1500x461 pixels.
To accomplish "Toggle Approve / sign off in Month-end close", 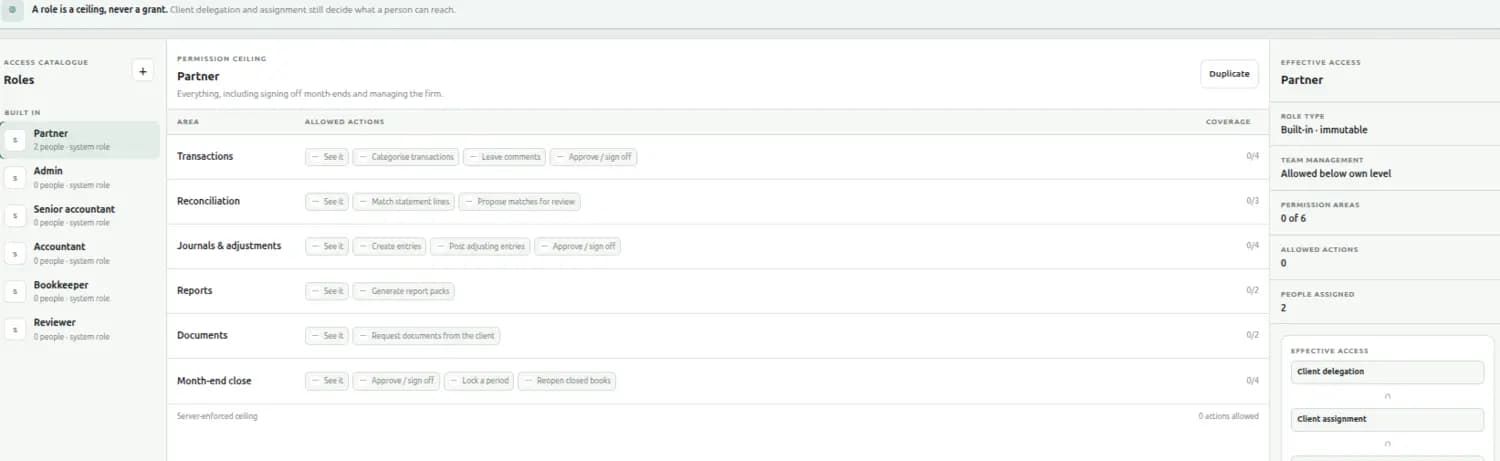I will click(x=396, y=381).
